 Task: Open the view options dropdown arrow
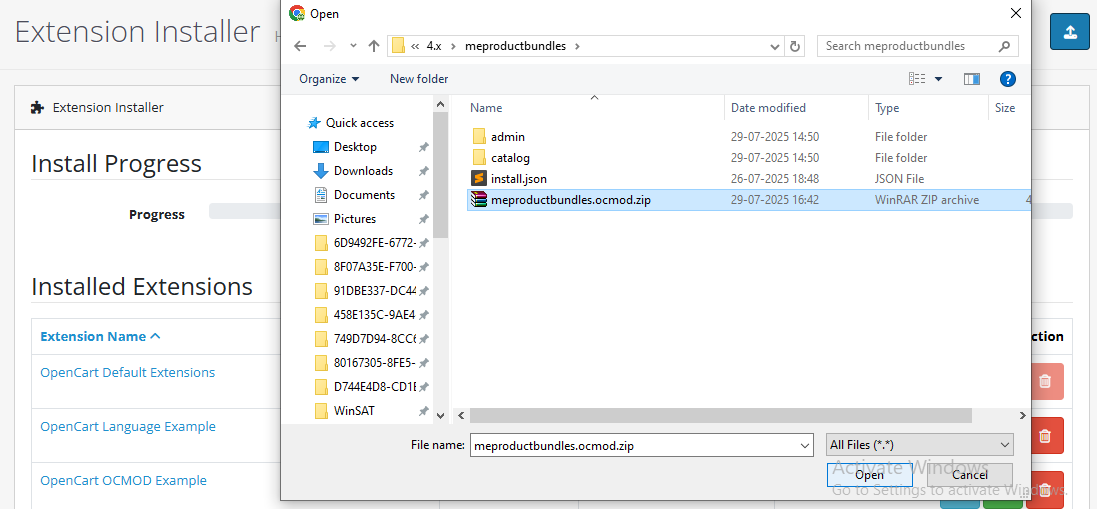point(938,79)
